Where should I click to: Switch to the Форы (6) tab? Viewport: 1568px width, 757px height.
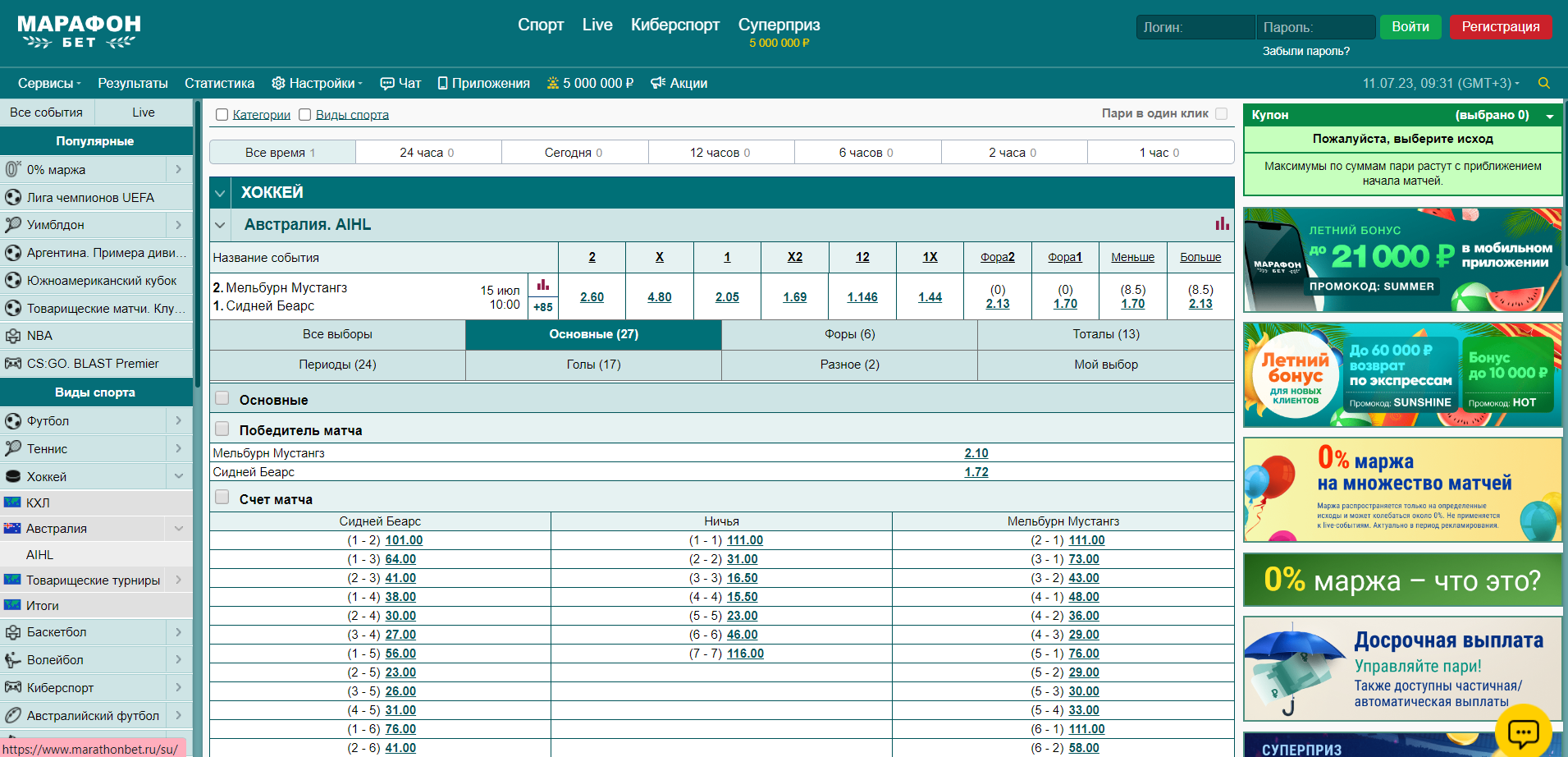pos(849,334)
